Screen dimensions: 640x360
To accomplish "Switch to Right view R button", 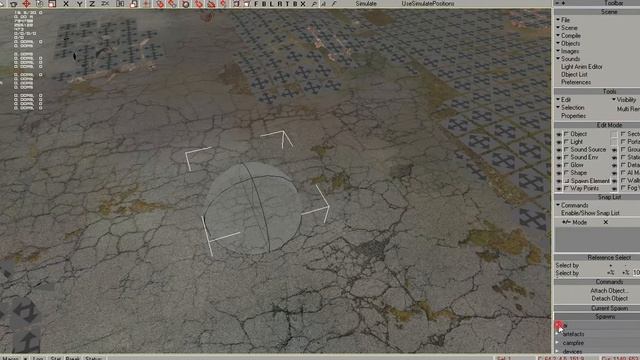I will pyautogui.click(x=280, y=4).
